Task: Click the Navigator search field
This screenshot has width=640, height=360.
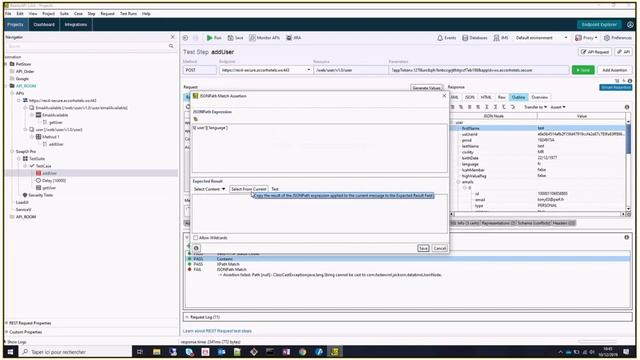Action: [x=88, y=46]
